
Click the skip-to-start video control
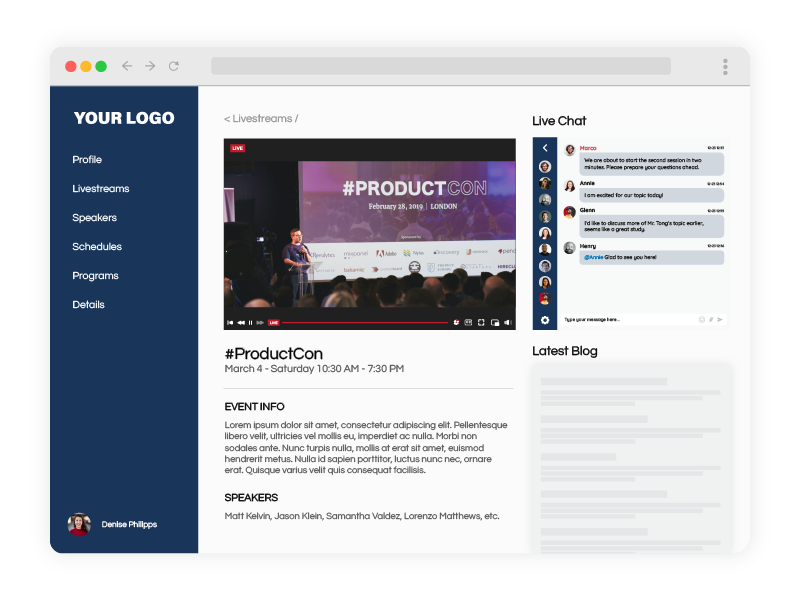tap(230, 323)
